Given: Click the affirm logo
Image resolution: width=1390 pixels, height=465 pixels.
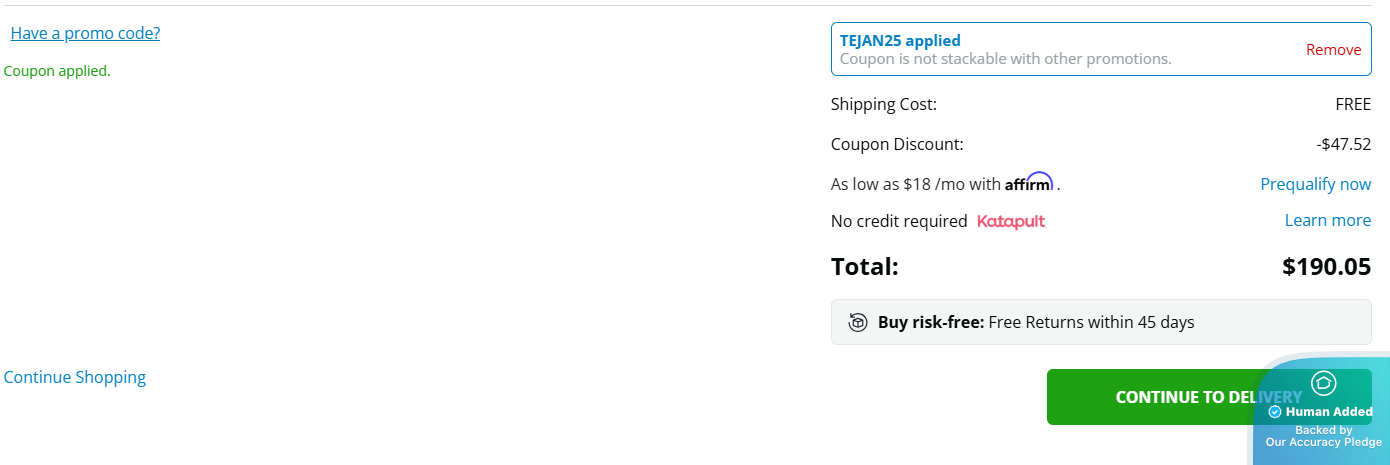Looking at the screenshot, I should point(1029,183).
